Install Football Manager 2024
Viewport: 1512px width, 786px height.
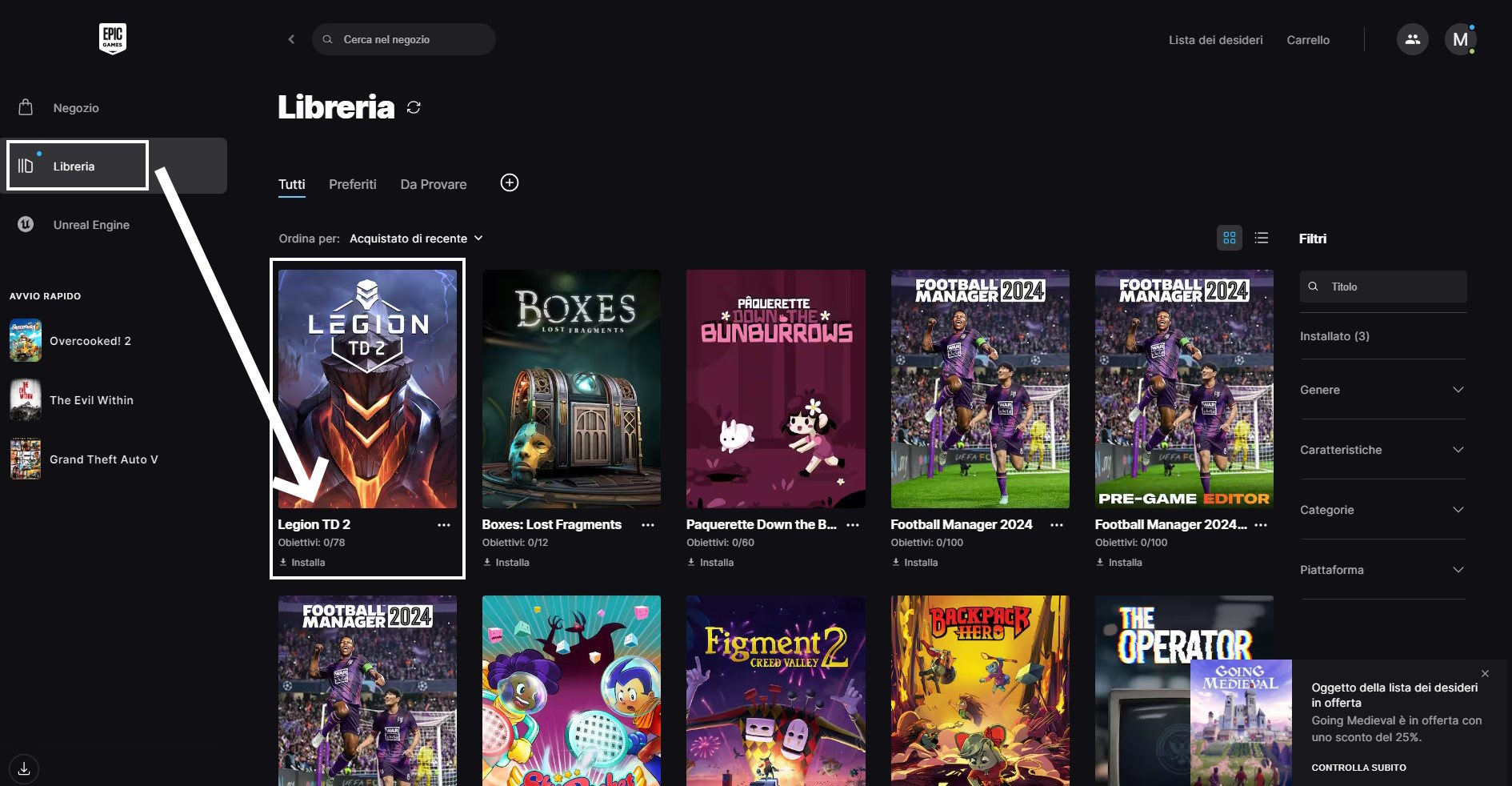click(x=915, y=563)
